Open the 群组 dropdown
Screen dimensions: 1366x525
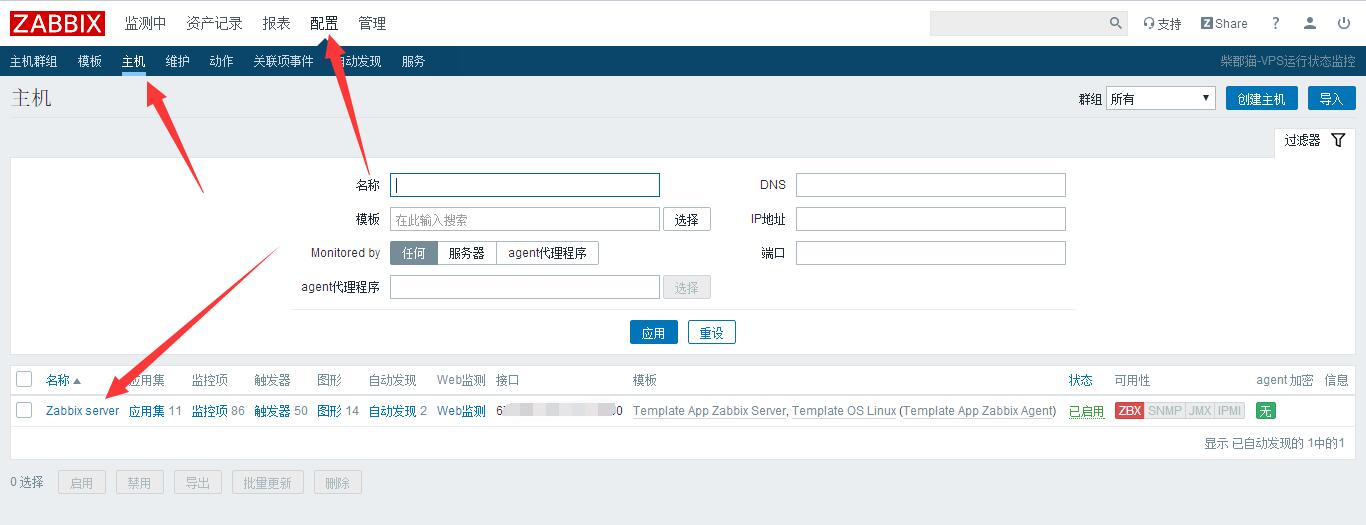click(1161, 98)
